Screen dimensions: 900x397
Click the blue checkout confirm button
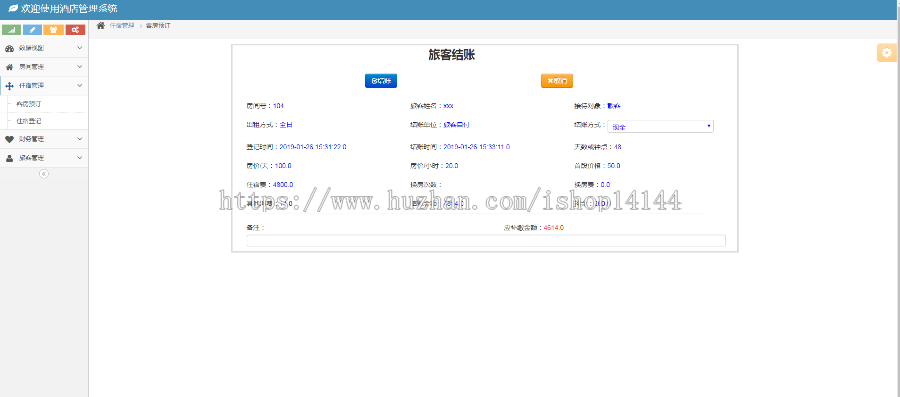click(381, 81)
